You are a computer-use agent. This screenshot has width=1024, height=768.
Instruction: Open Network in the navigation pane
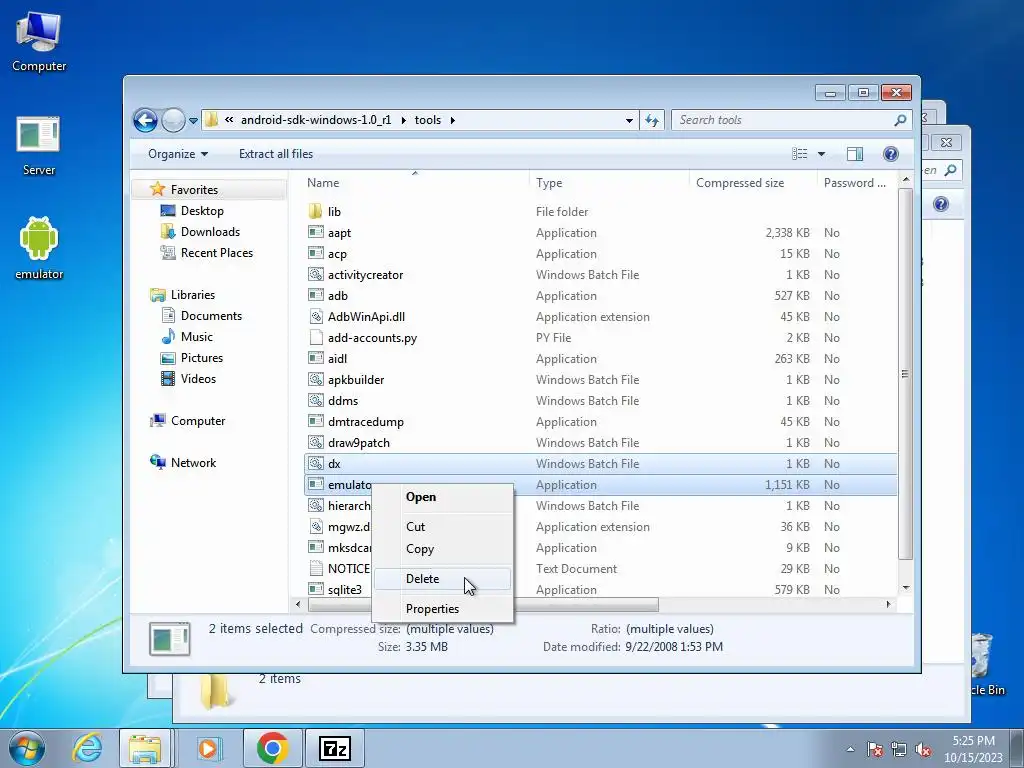point(193,462)
